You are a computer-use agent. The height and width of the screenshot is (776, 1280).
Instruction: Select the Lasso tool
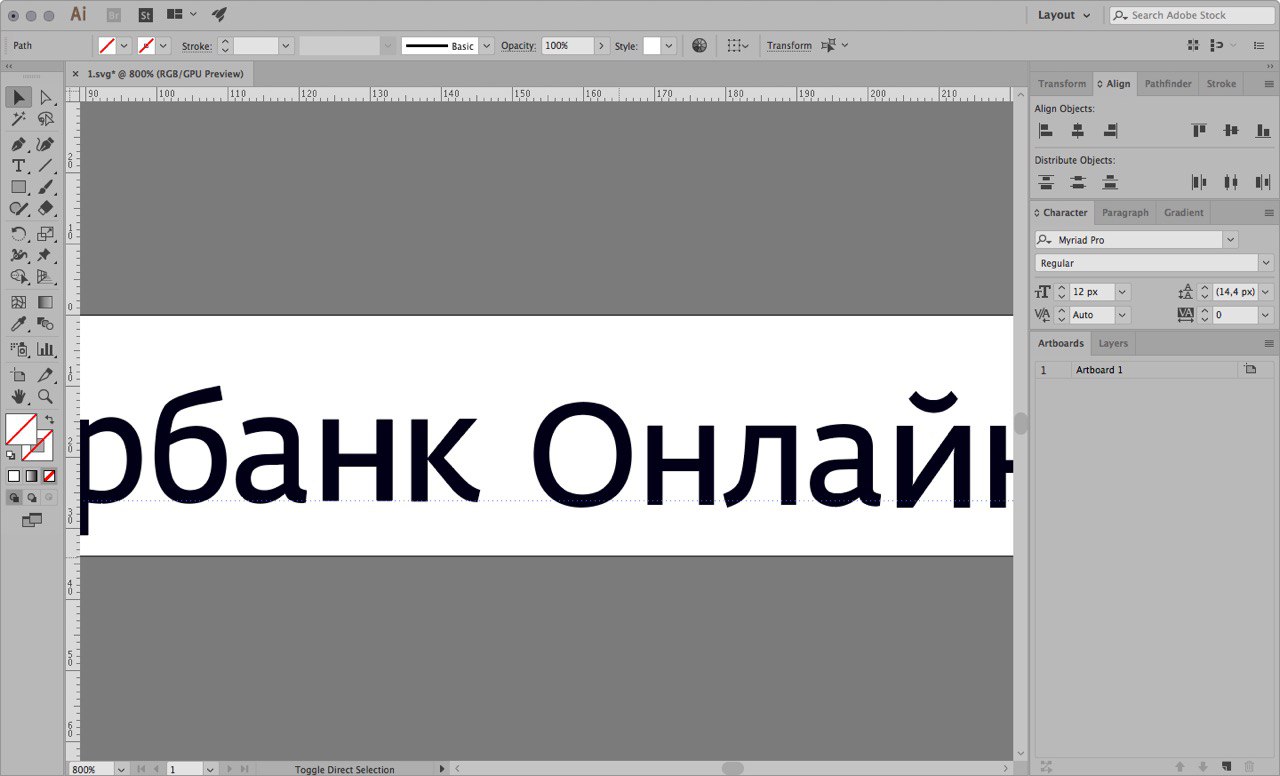45,119
